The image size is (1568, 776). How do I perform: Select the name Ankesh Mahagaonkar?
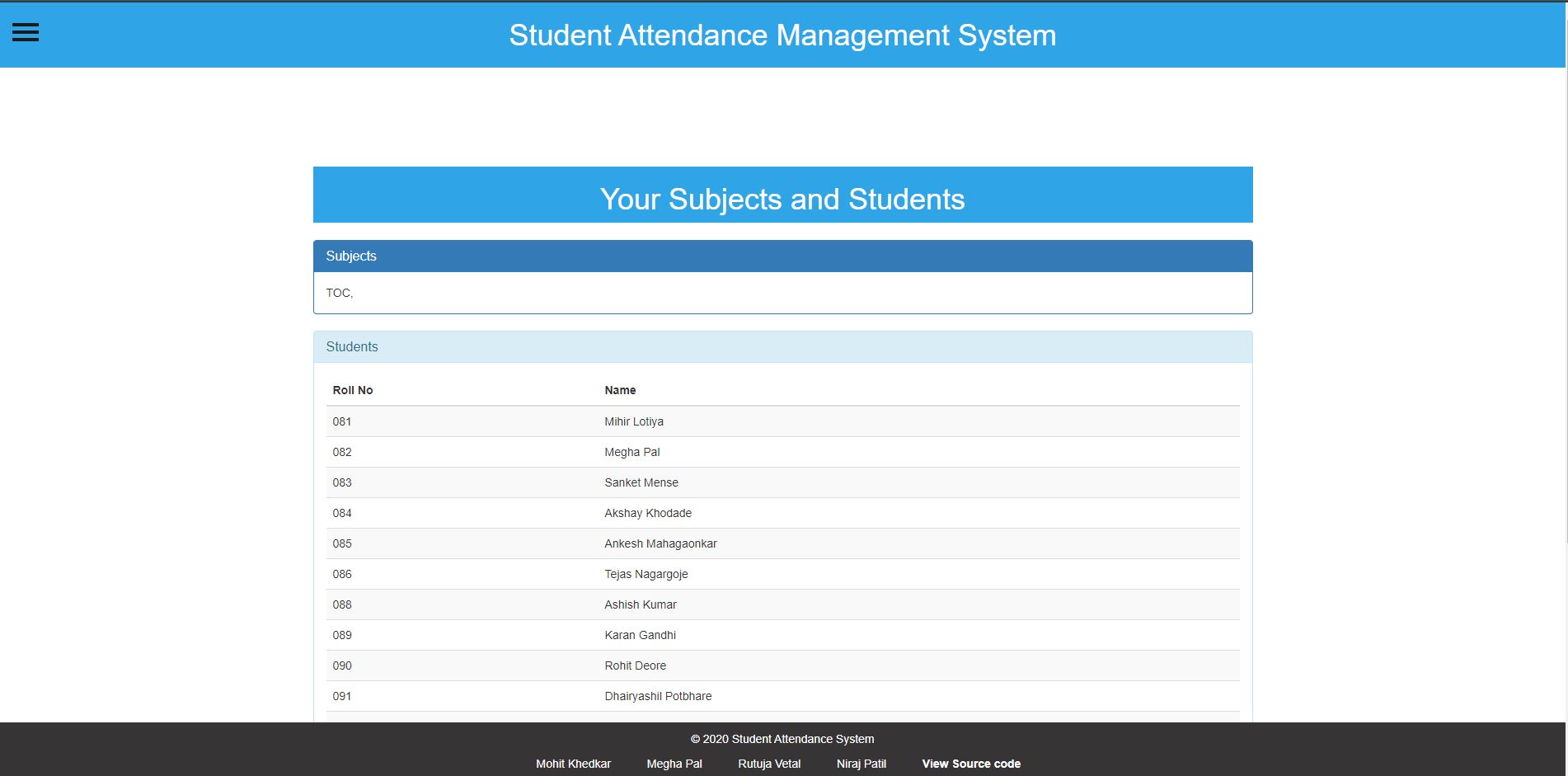coord(660,543)
